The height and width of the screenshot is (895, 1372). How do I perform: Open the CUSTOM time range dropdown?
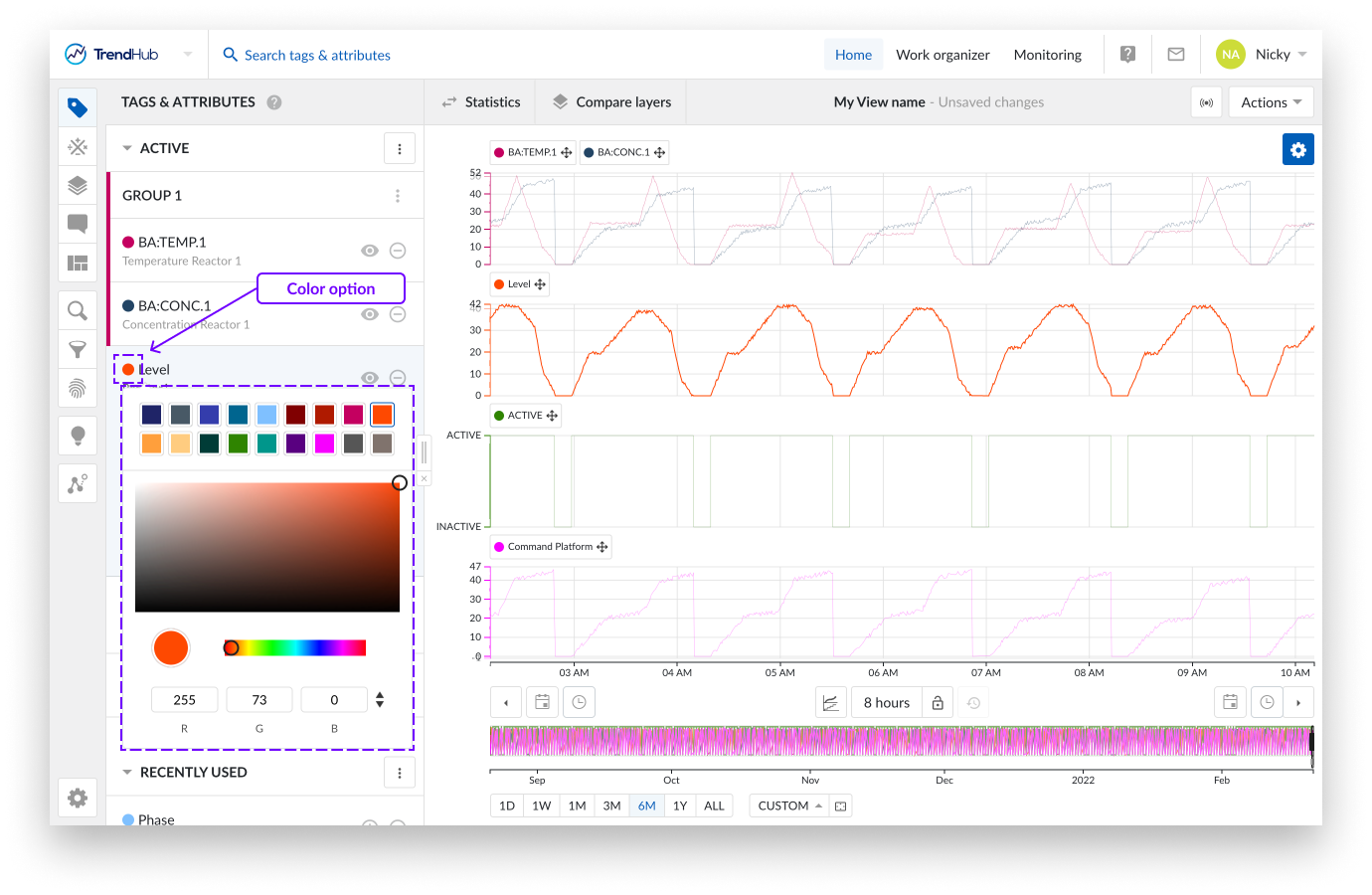click(789, 805)
